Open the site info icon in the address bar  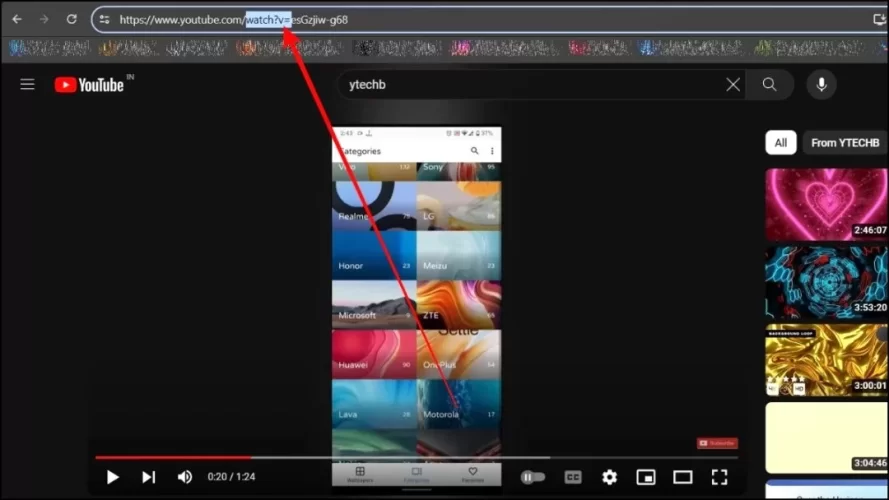pos(104,20)
